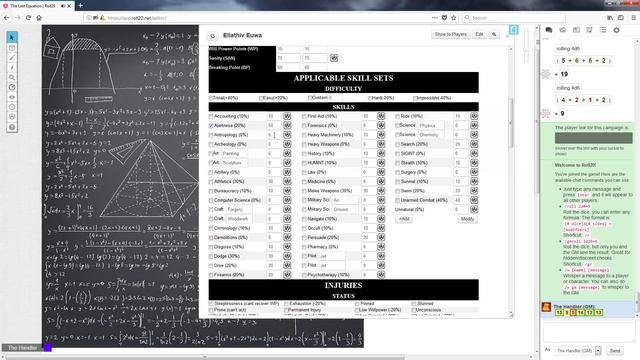Viewport: 640px width, 360px height.
Task: Select the zoom magnifier tool
Action: 12,77
